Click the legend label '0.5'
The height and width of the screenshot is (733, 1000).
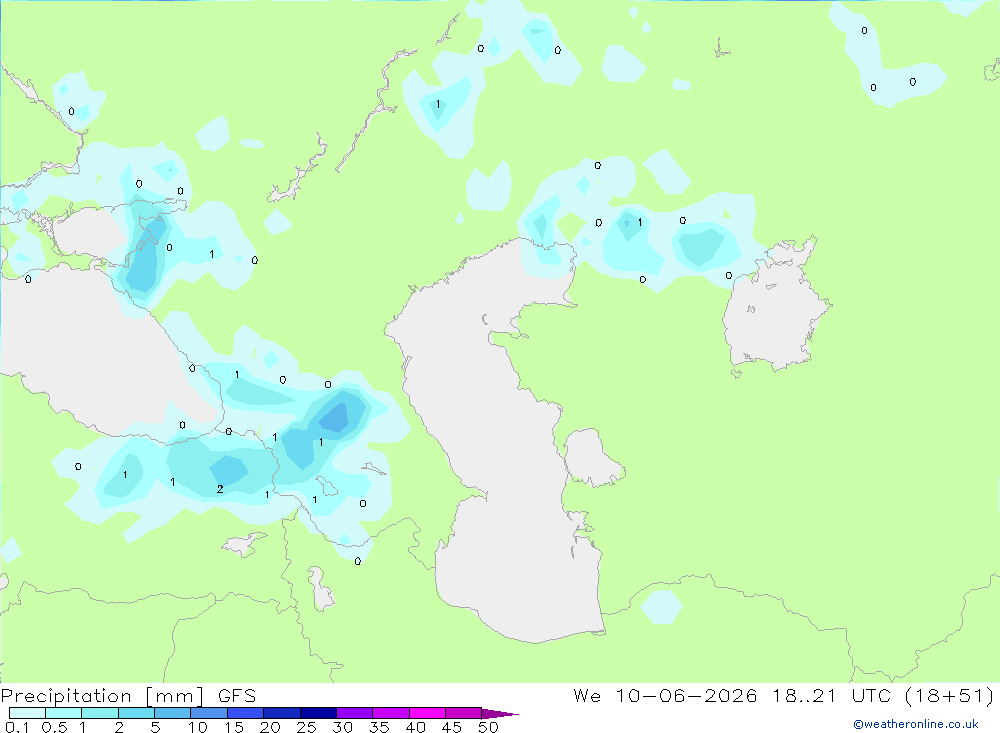[x=54, y=727]
